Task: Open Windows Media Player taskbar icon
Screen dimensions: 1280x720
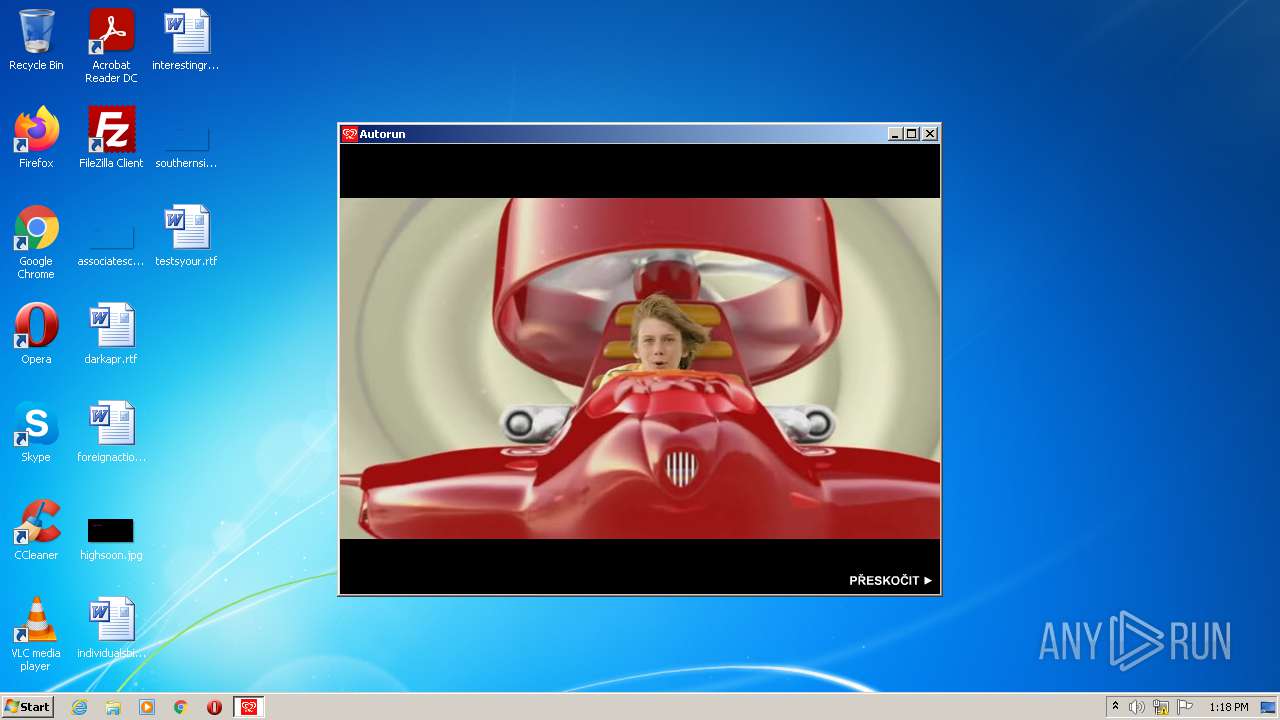Action: click(x=147, y=707)
